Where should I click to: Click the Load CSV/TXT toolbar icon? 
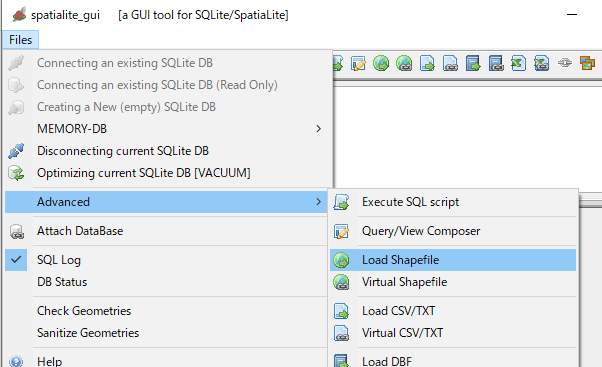[427, 63]
